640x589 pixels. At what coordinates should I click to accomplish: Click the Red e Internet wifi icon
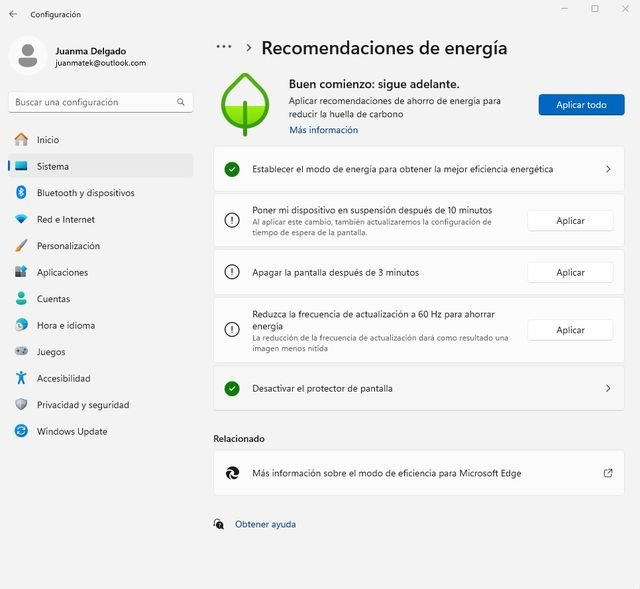point(20,219)
